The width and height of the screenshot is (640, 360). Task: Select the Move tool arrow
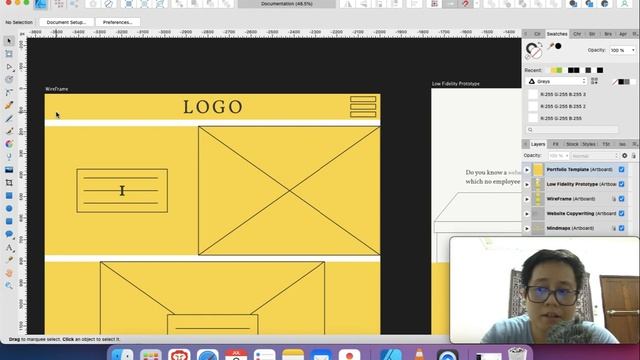pyautogui.click(x=9, y=41)
